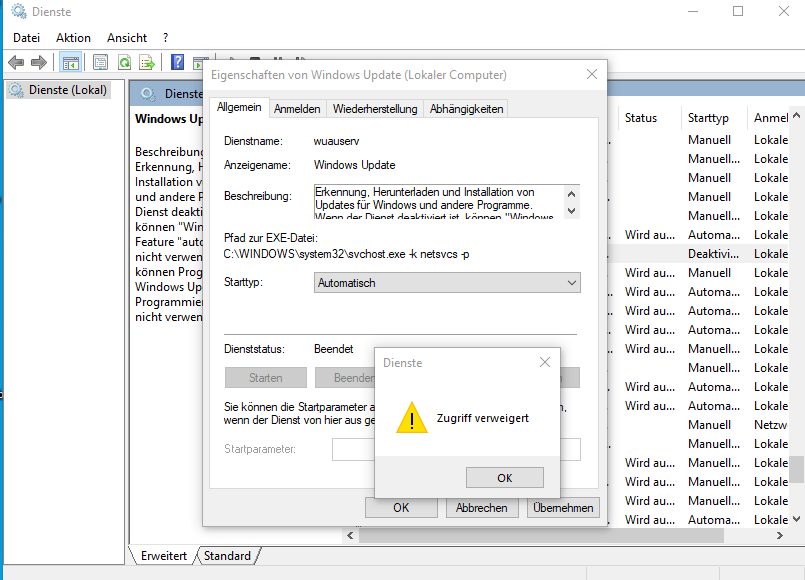Sort services by the Anmel... column header
The height and width of the screenshot is (580, 805).
(x=770, y=118)
